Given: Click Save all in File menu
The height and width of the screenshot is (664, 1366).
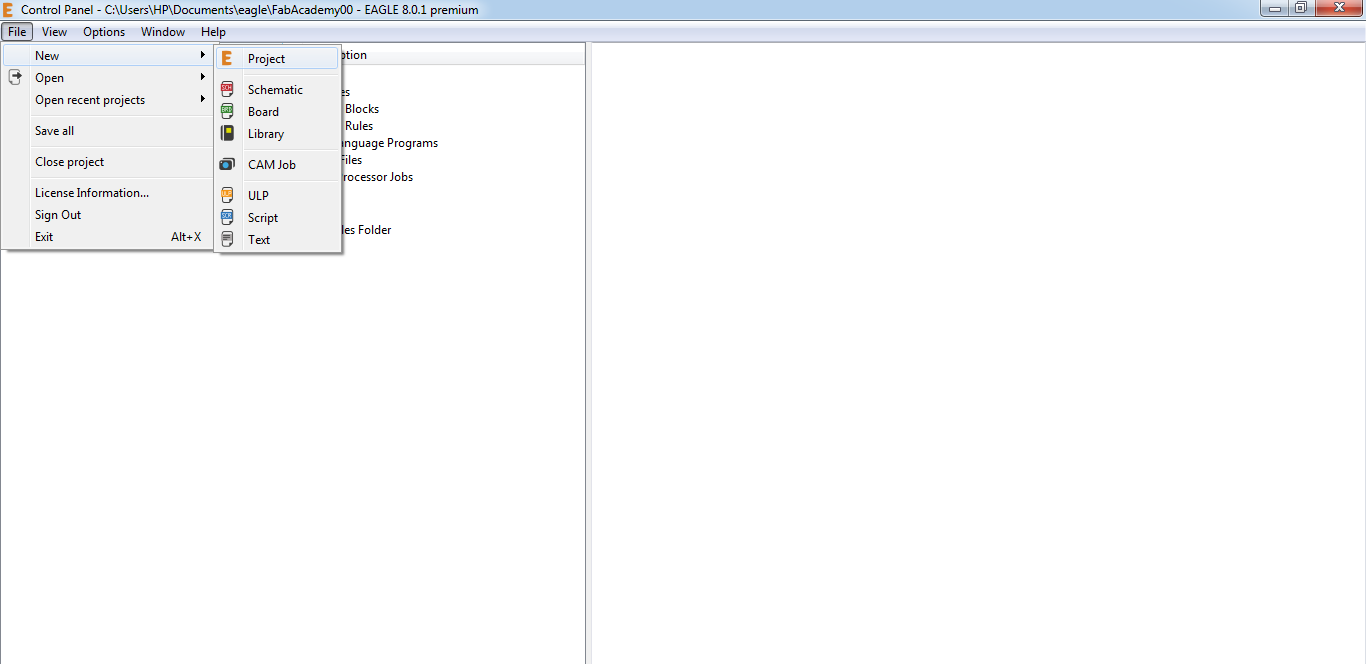Looking at the screenshot, I should (108, 131).
